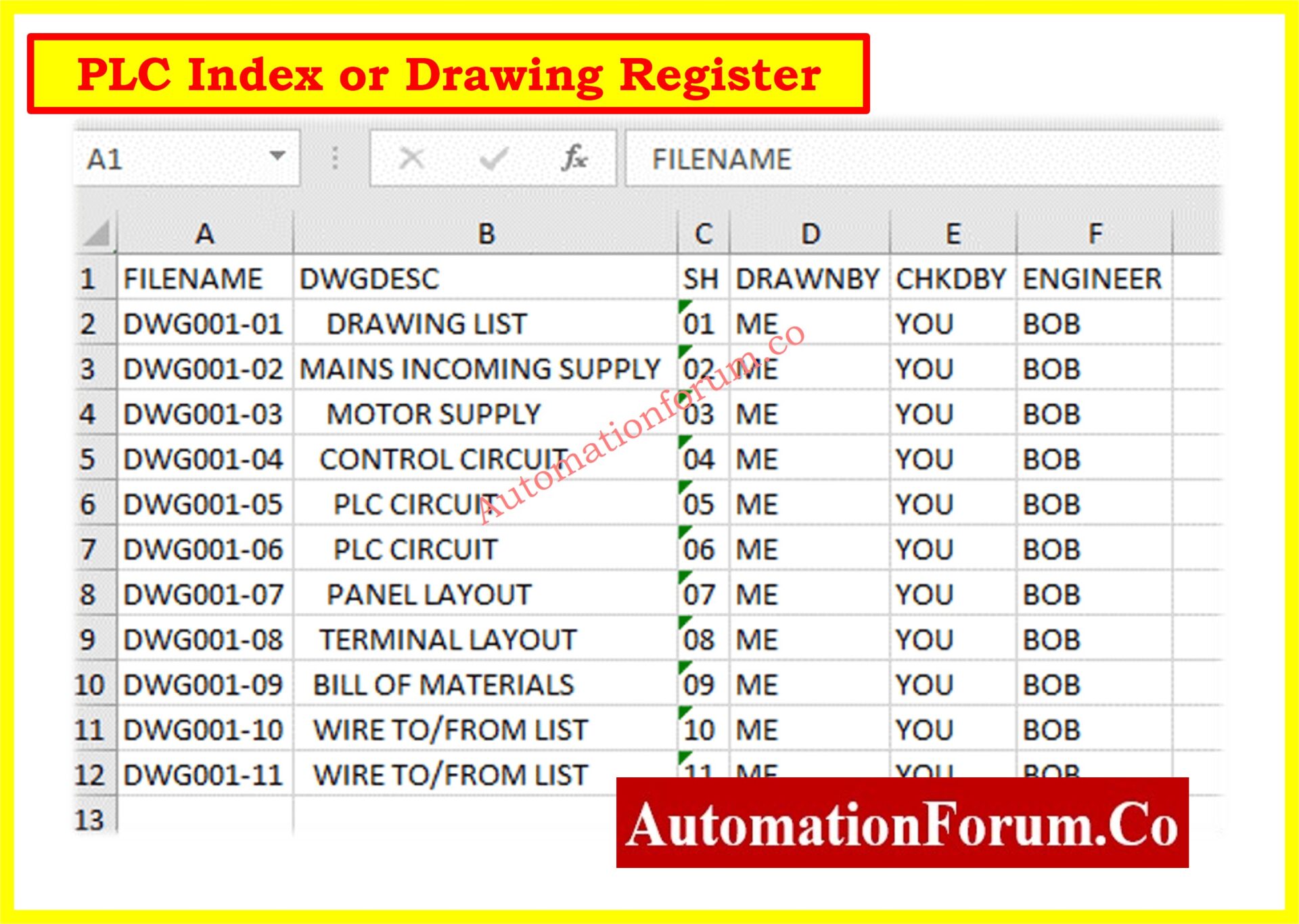Select column B header

(x=486, y=234)
